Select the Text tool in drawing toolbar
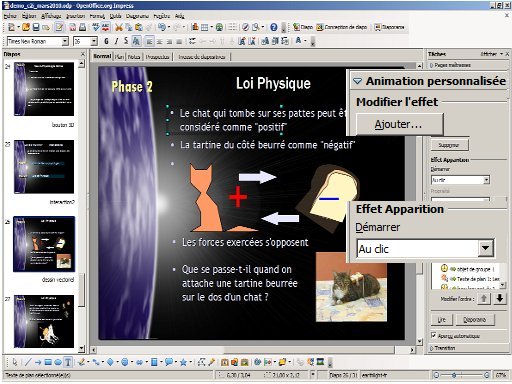The image size is (512, 384). coord(68,362)
